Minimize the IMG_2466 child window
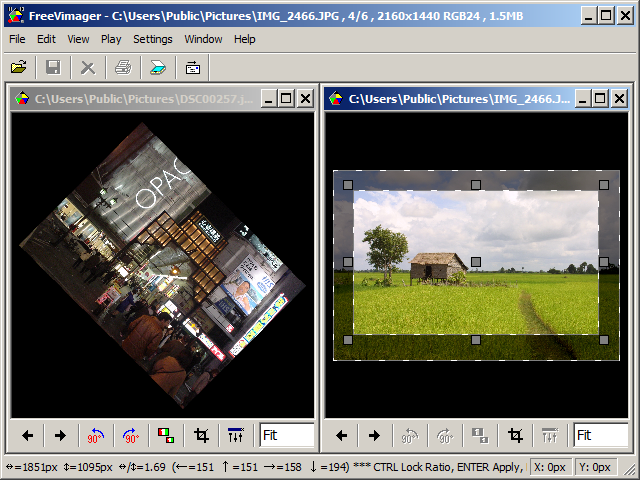This screenshot has height=480, width=640. coord(582,98)
